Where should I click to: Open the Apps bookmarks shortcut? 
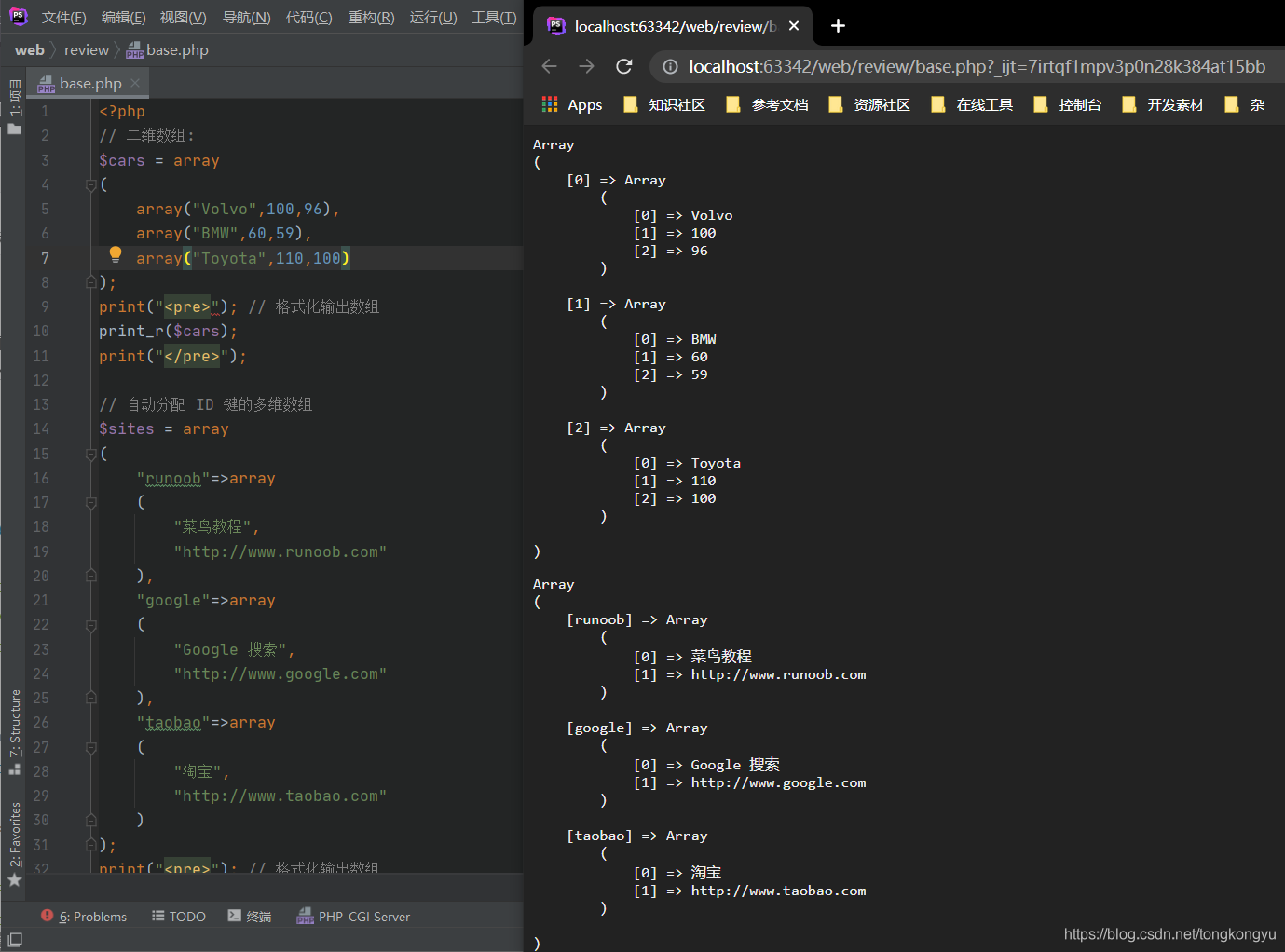click(x=572, y=104)
